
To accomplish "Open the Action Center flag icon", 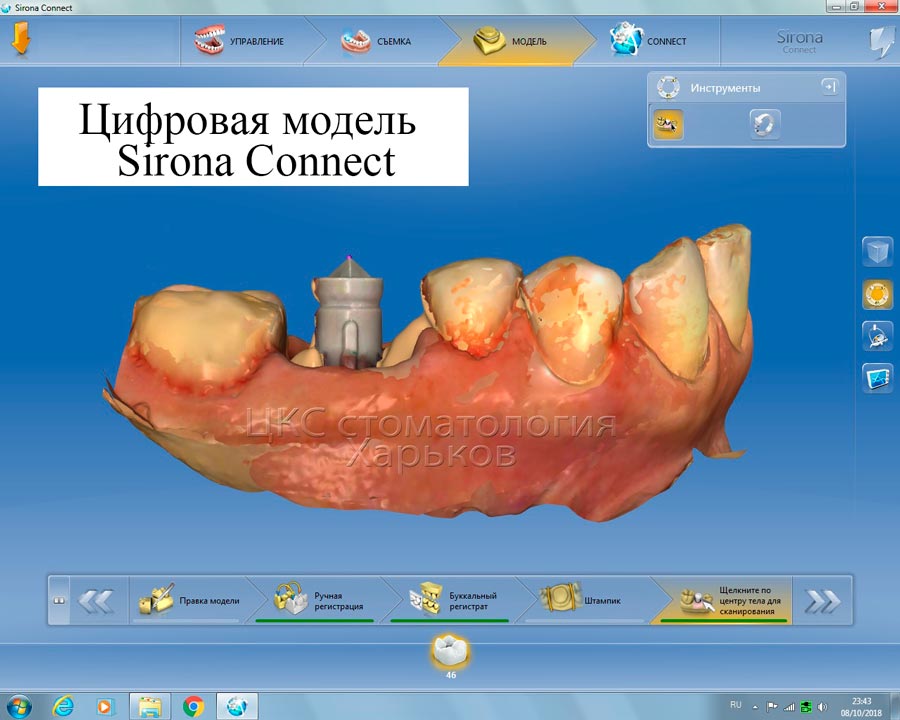I will tap(772, 707).
